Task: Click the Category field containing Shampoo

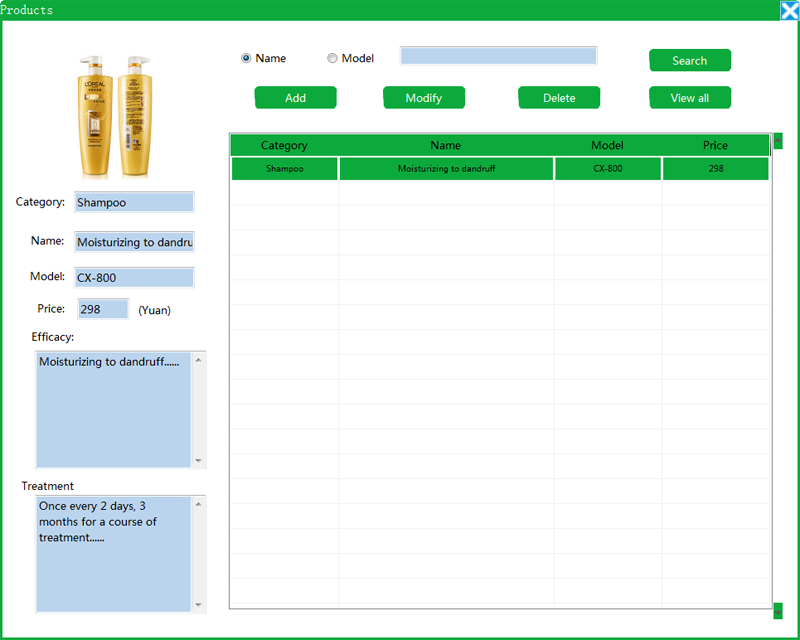Action: coord(134,202)
